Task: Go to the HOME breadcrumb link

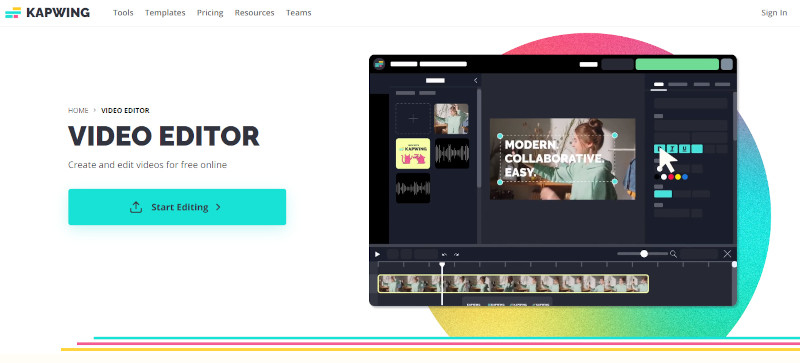Action: [78, 110]
